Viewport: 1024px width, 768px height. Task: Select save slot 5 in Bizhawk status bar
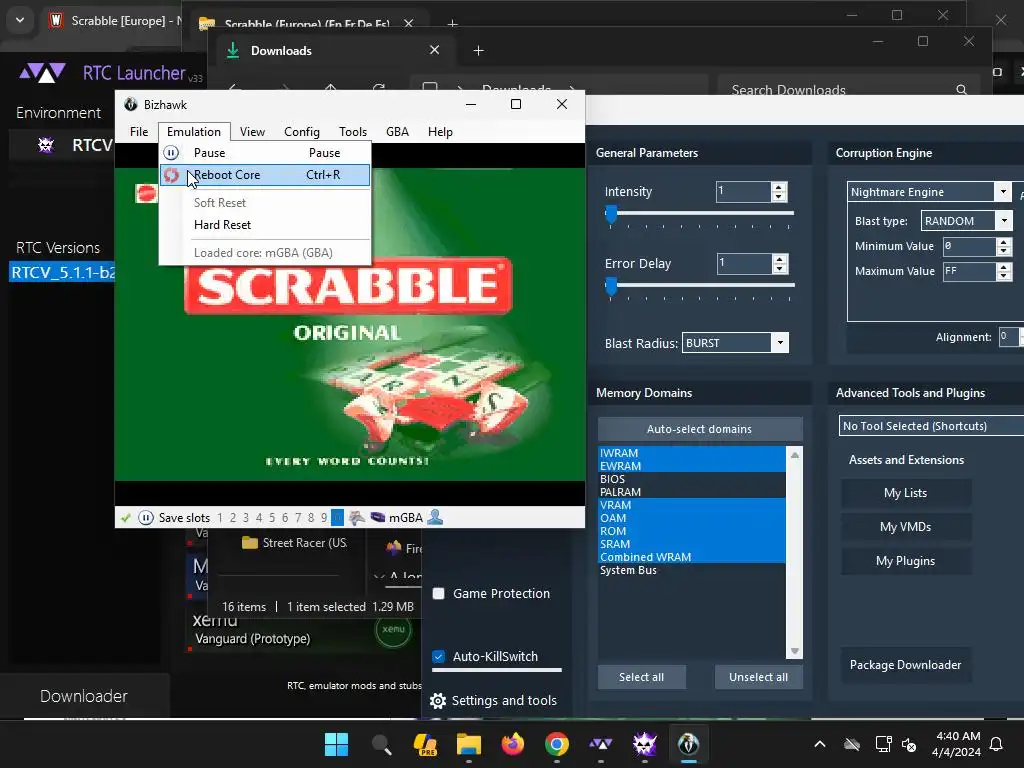click(x=272, y=518)
